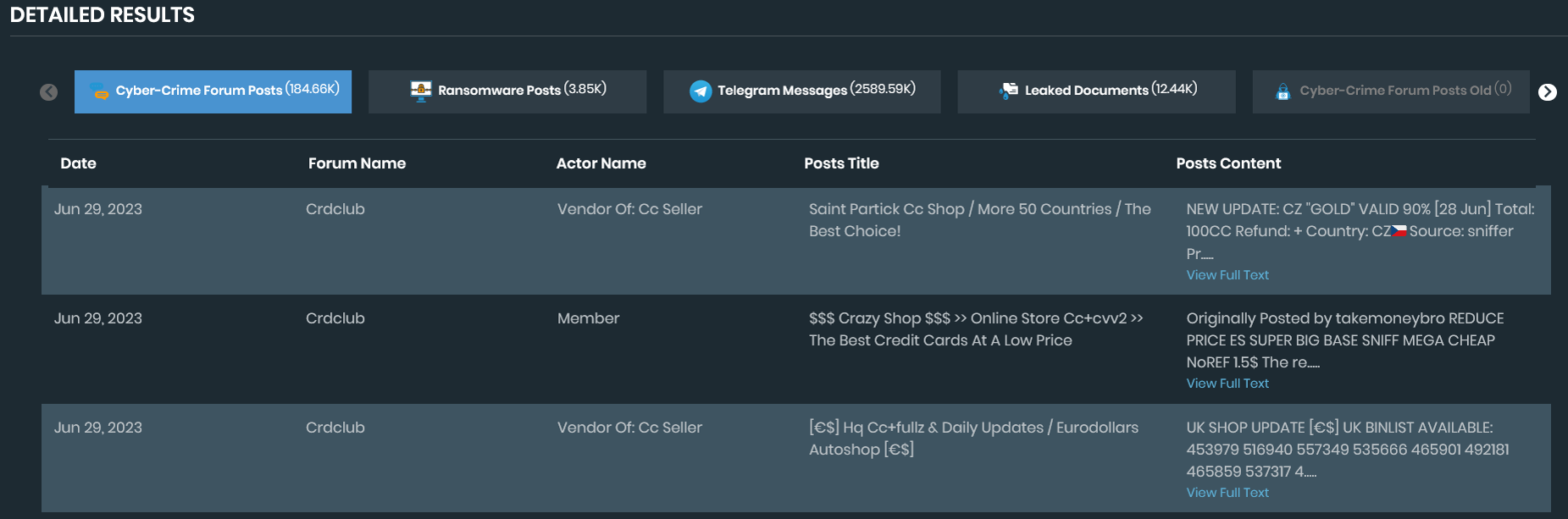
Task: View full text of Eurodollars Autoshop post
Action: (1227, 493)
